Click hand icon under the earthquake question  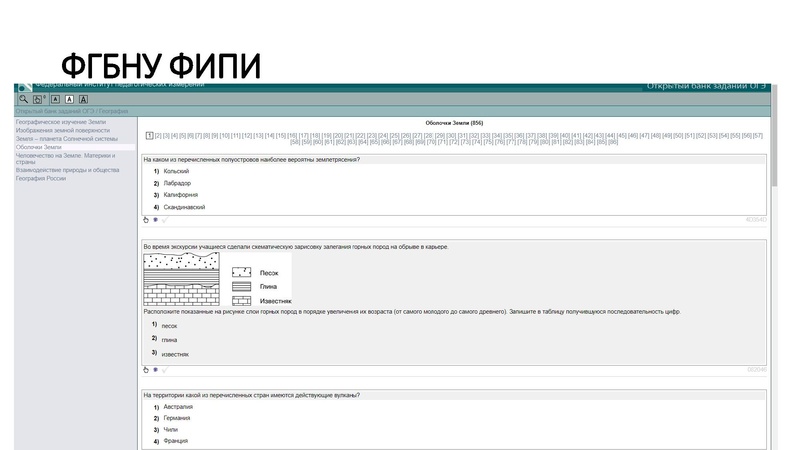click(x=145, y=219)
